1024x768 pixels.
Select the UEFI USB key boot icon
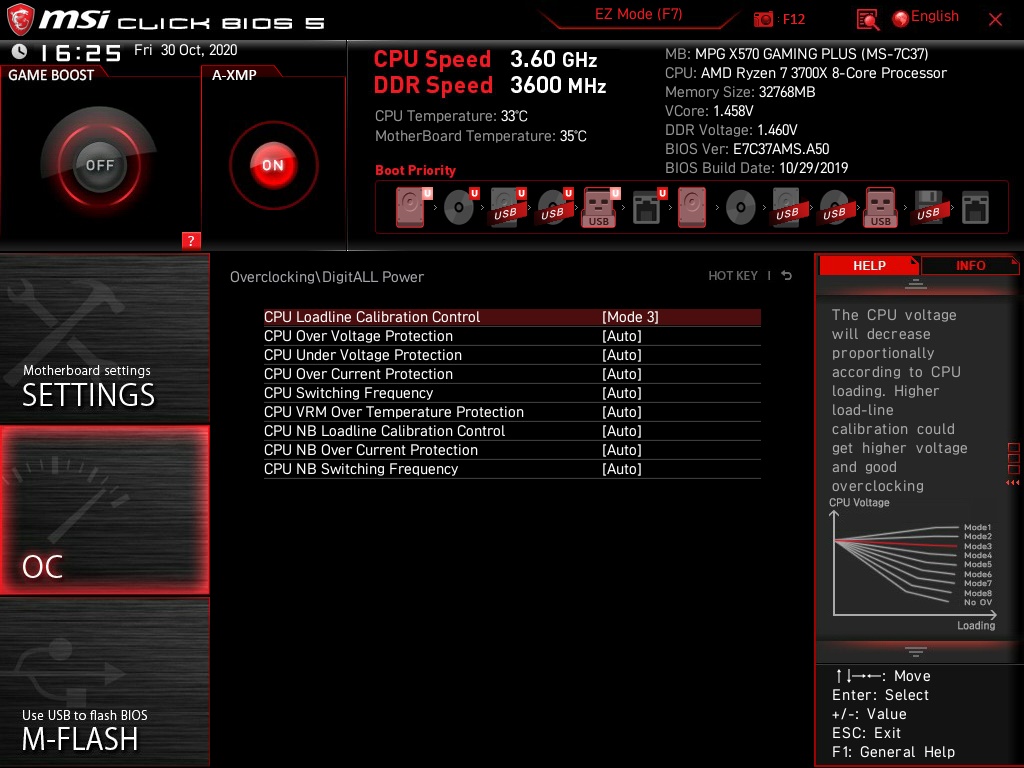601,207
